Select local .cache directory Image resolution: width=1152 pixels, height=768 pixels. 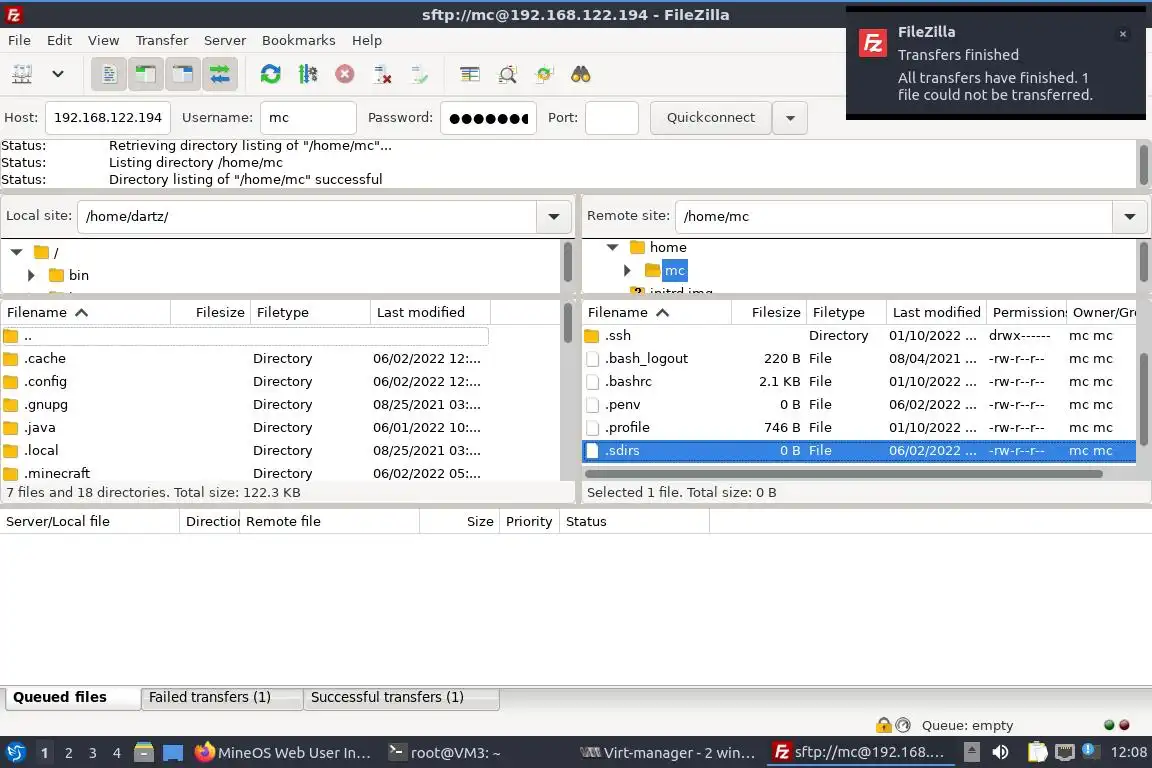[x=245, y=359]
